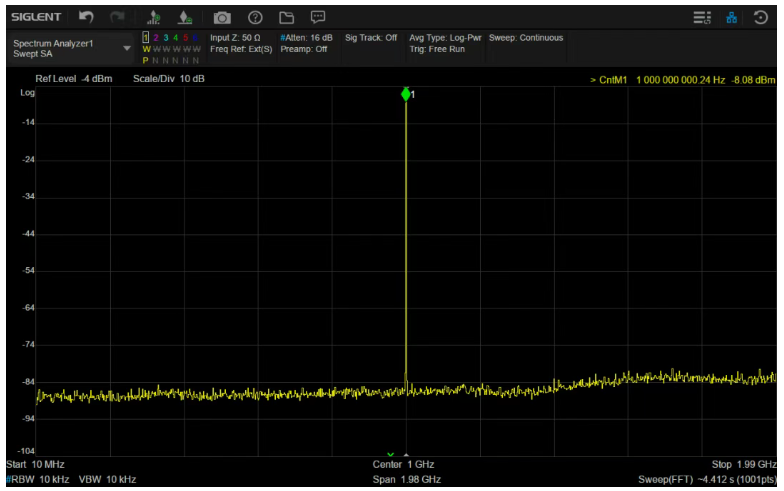Click the preset reset circular arrow icon

click(760, 18)
